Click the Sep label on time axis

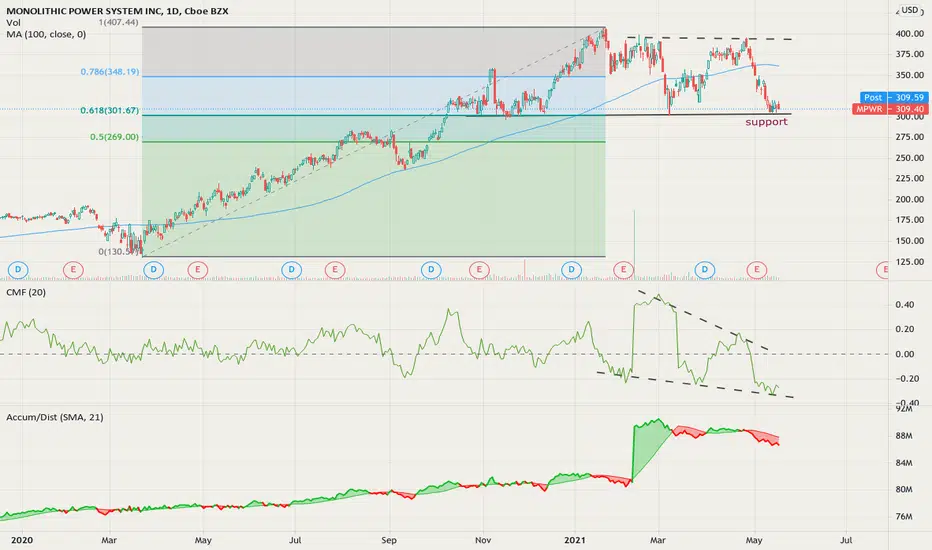[x=389, y=540]
